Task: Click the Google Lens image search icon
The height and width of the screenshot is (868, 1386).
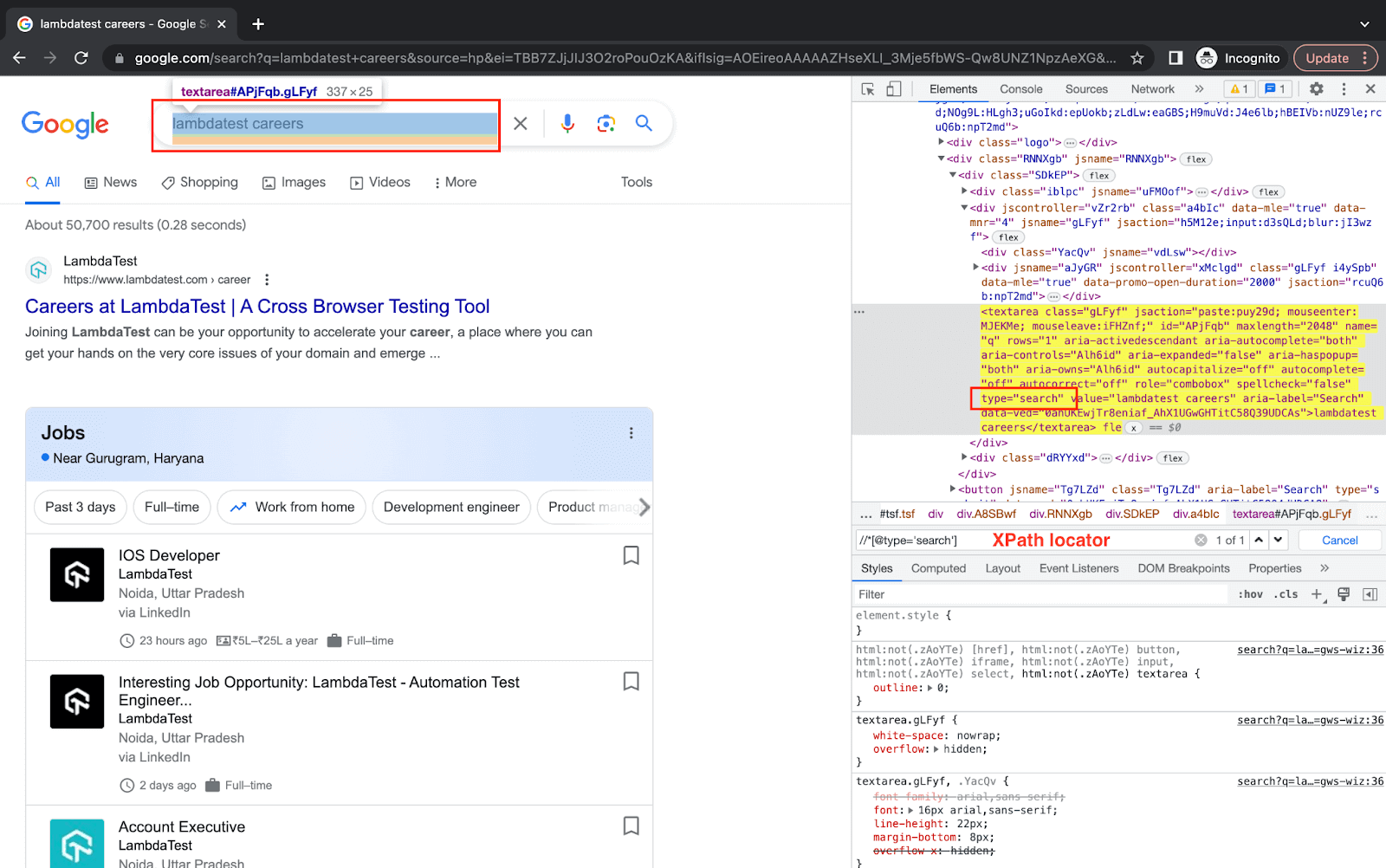Action: (x=606, y=124)
